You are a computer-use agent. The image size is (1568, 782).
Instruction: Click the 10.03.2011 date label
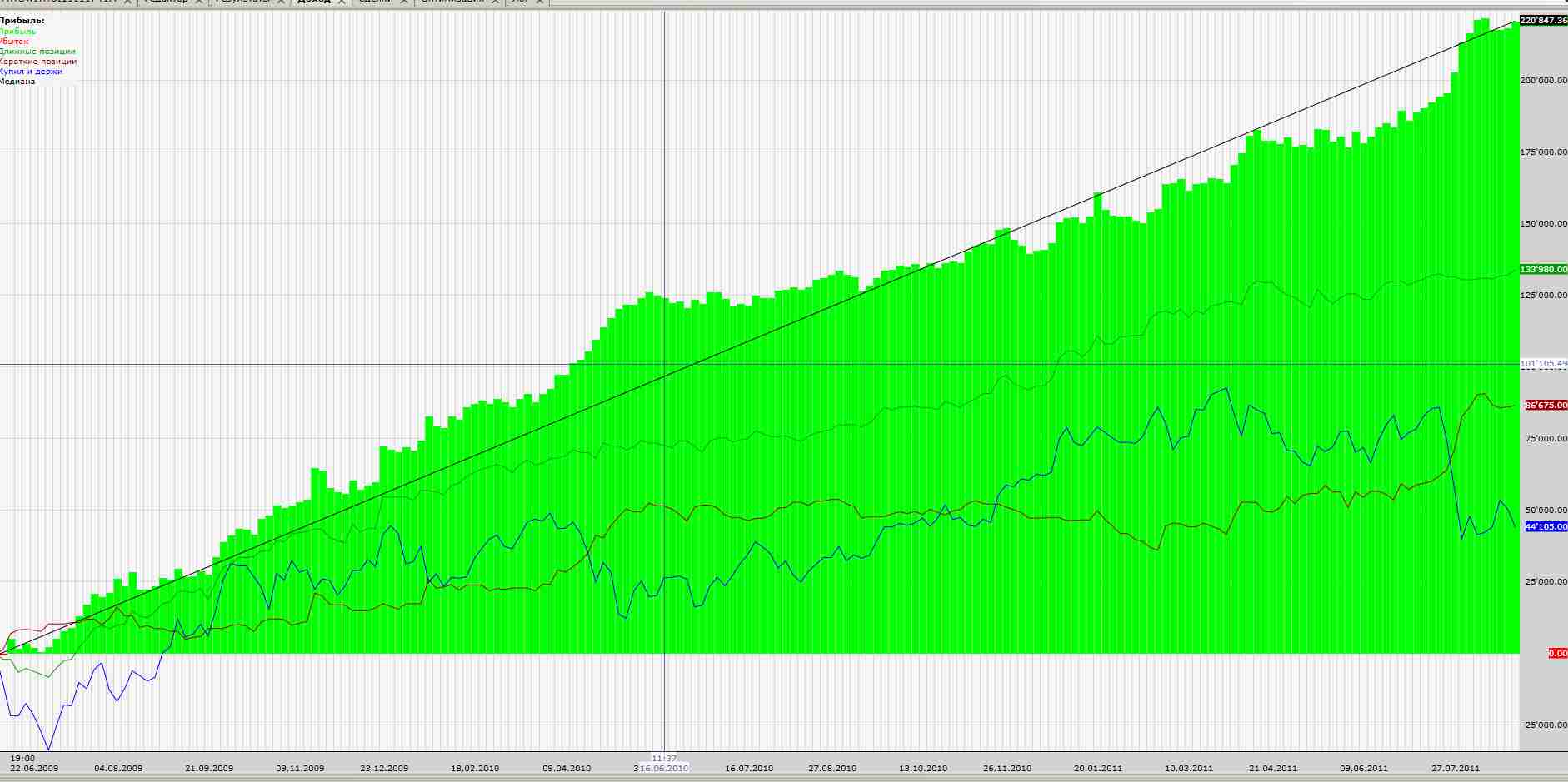tap(1189, 769)
